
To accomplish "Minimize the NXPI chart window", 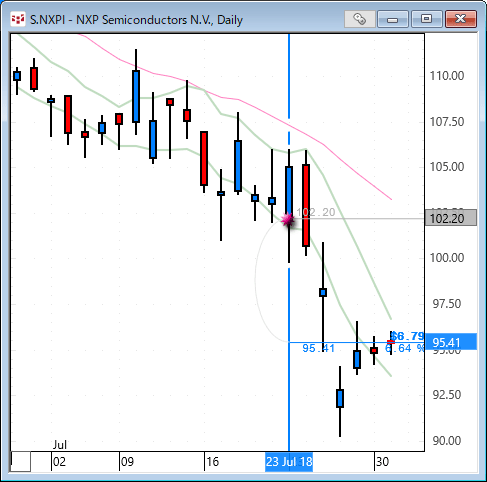I will pos(393,19).
